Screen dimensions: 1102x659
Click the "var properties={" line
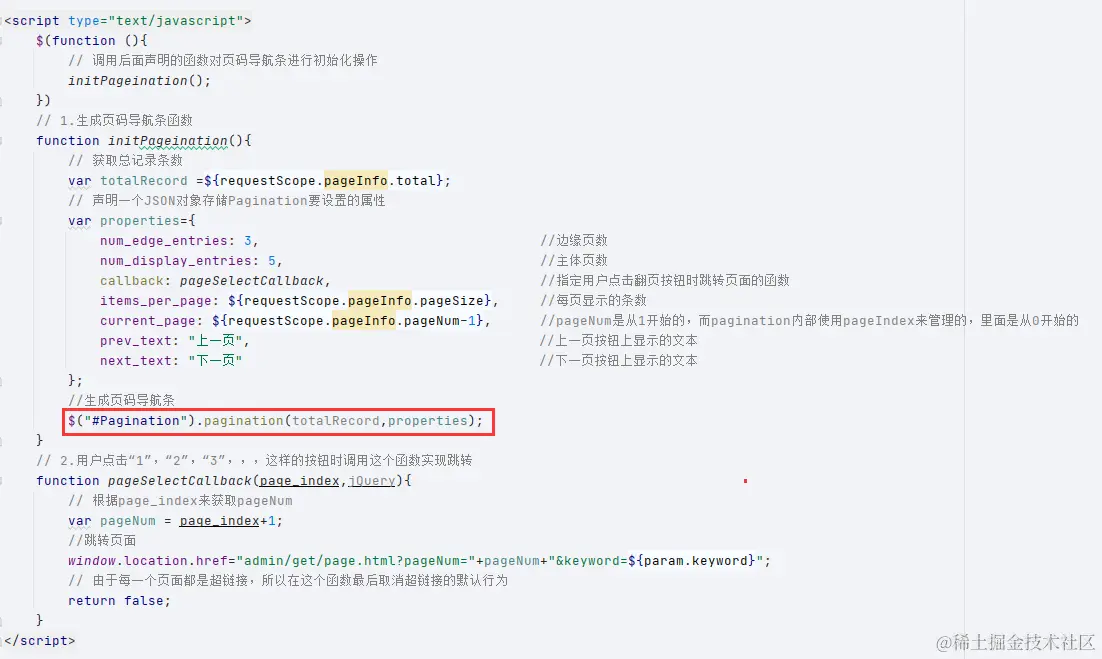click(x=131, y=221)
